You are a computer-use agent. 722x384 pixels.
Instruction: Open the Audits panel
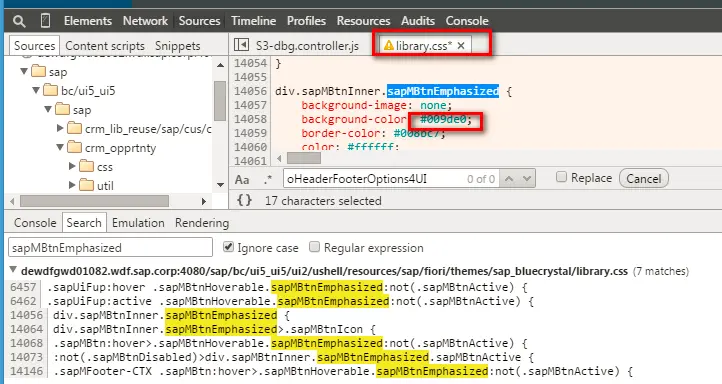418,21
